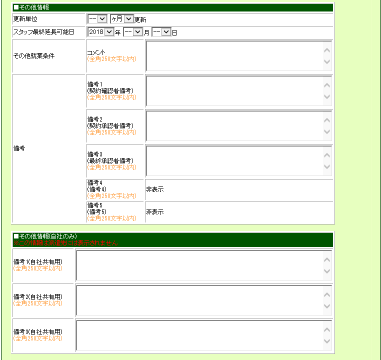Click the 備考2 (自社共有用) text area
Viewport: 381px width, 360px height.
[x=204, y=300]
